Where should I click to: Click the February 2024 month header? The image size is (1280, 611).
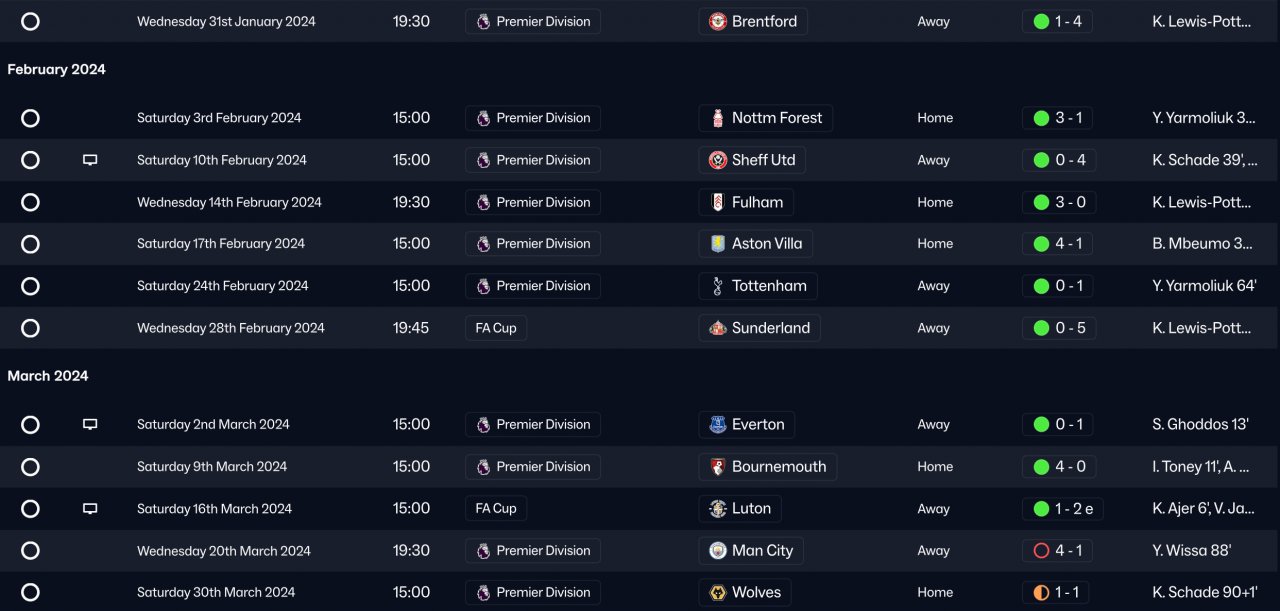56,70
